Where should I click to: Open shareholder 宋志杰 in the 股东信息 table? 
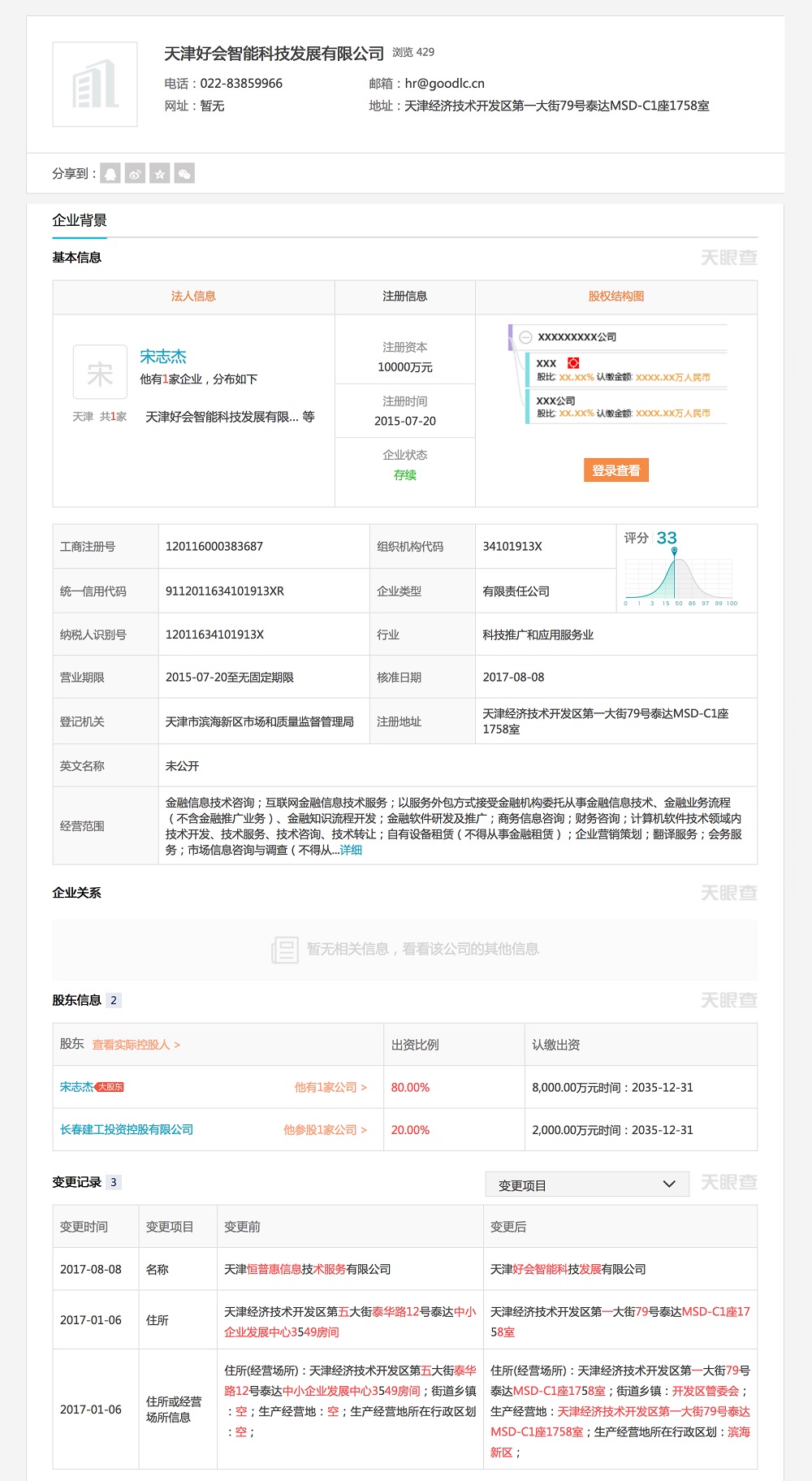[x=76, y=1087]
